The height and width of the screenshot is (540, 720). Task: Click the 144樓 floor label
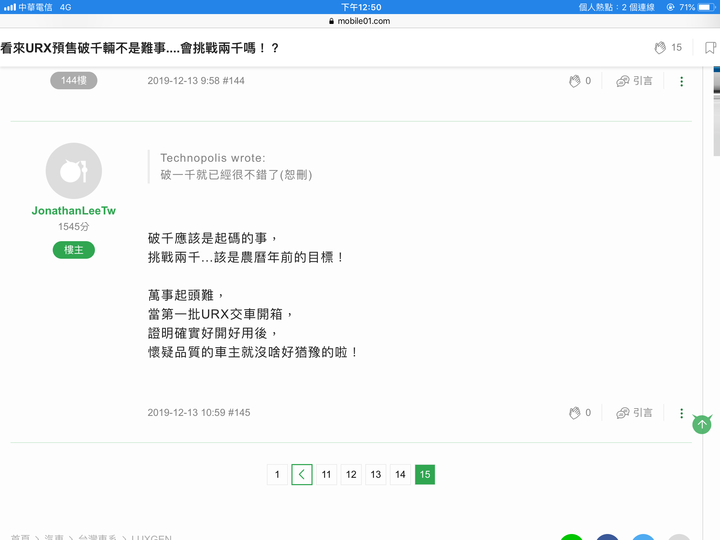73,80
